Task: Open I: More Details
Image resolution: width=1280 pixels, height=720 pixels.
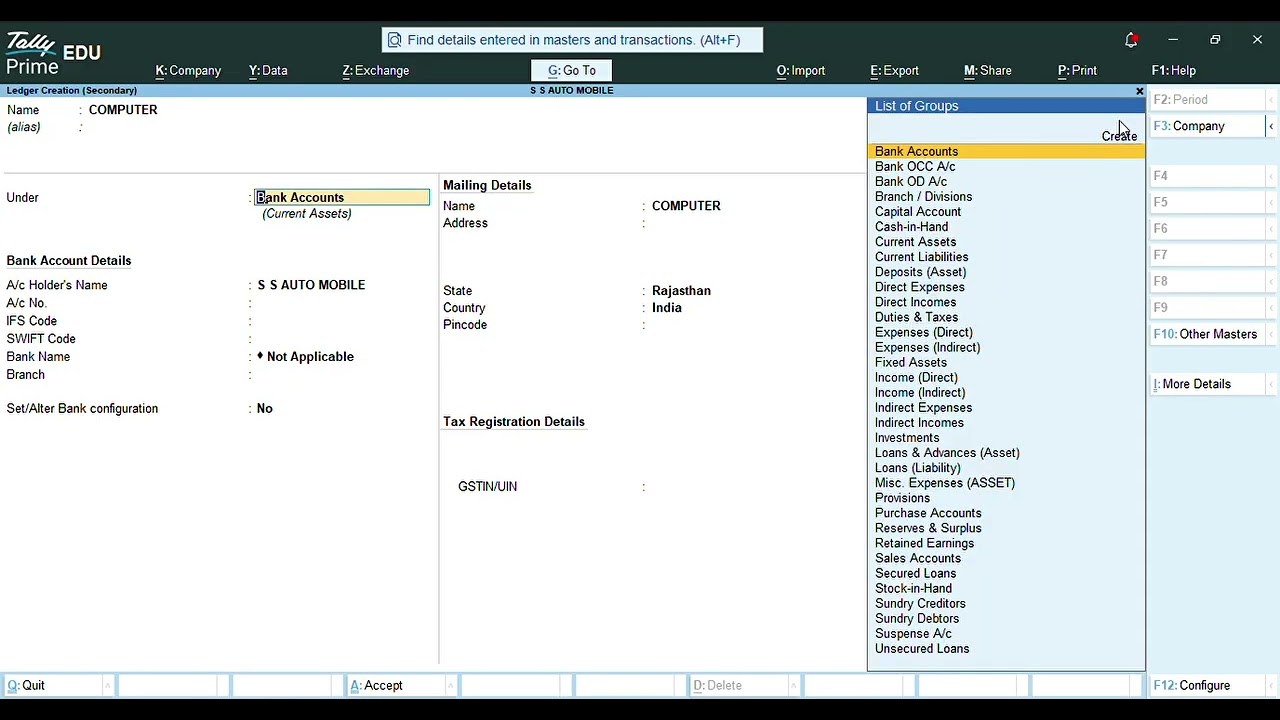Action: 1208,384
